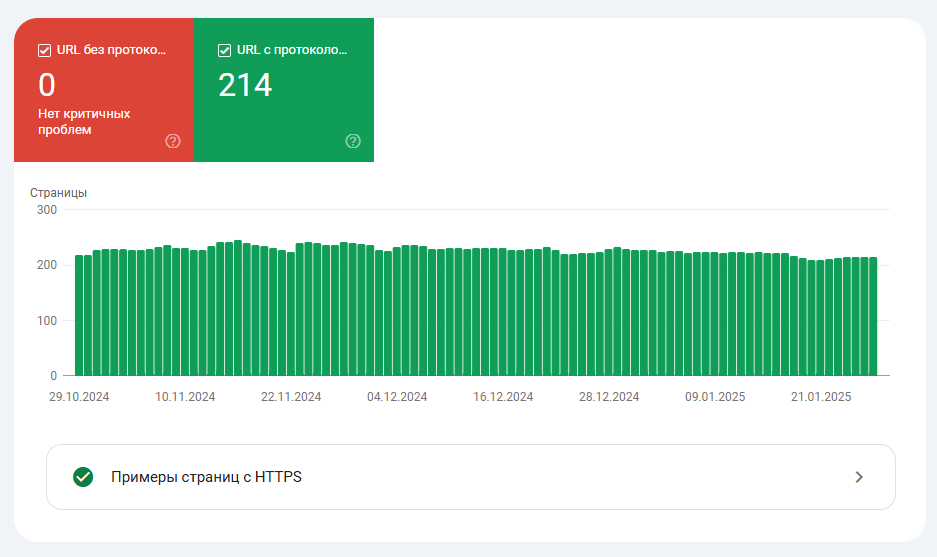The width and height of the screenshot is (937, 557).
Task: Select the red card's "0" count
Action: pyautogui.click(x=47, y=85)
